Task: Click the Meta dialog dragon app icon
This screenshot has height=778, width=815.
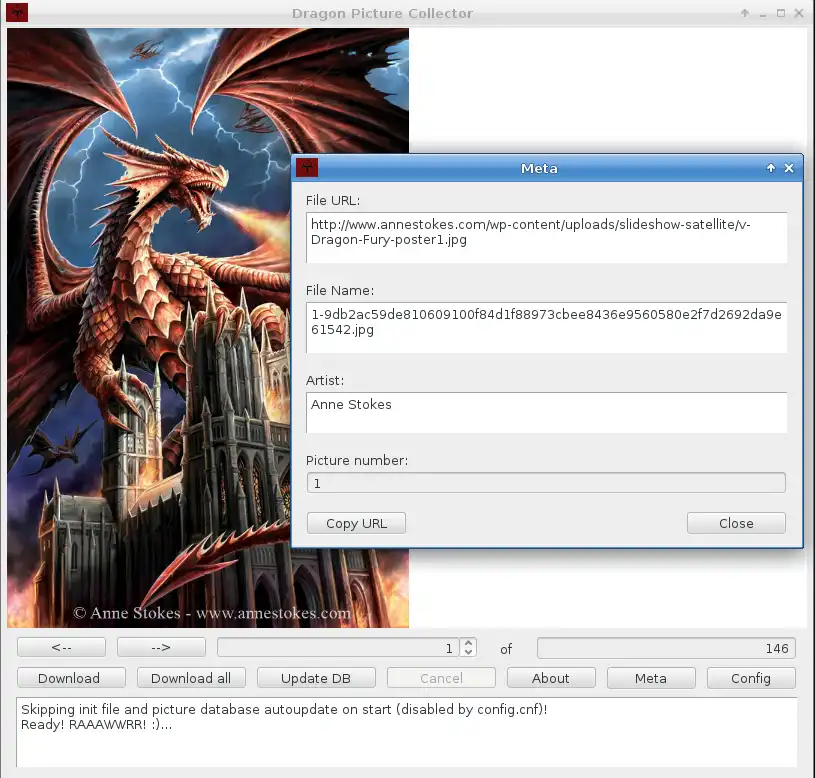Action: [307, 168]
